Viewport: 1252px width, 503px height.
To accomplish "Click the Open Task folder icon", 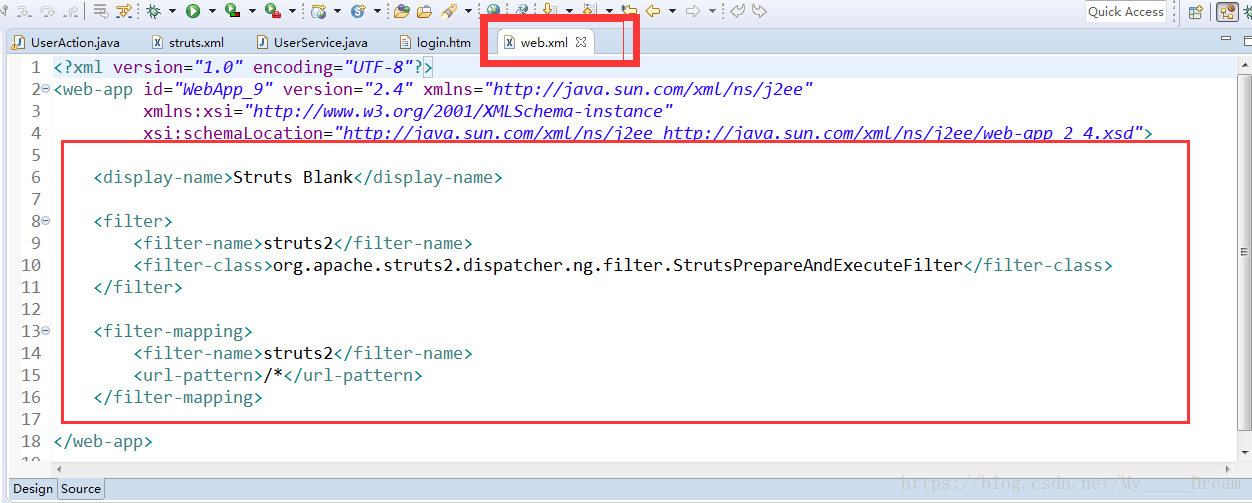I will (x=424, y=11).
